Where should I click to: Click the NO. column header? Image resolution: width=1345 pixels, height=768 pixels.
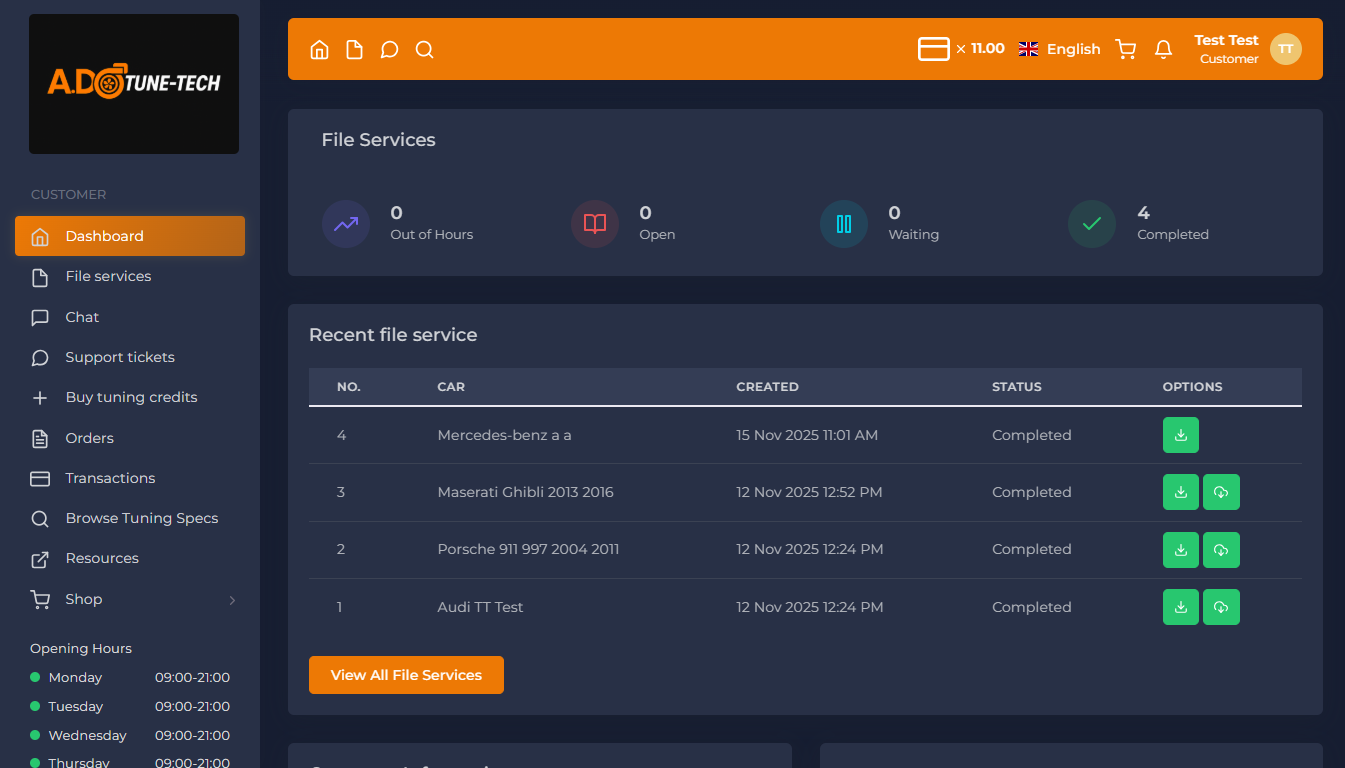349,387
